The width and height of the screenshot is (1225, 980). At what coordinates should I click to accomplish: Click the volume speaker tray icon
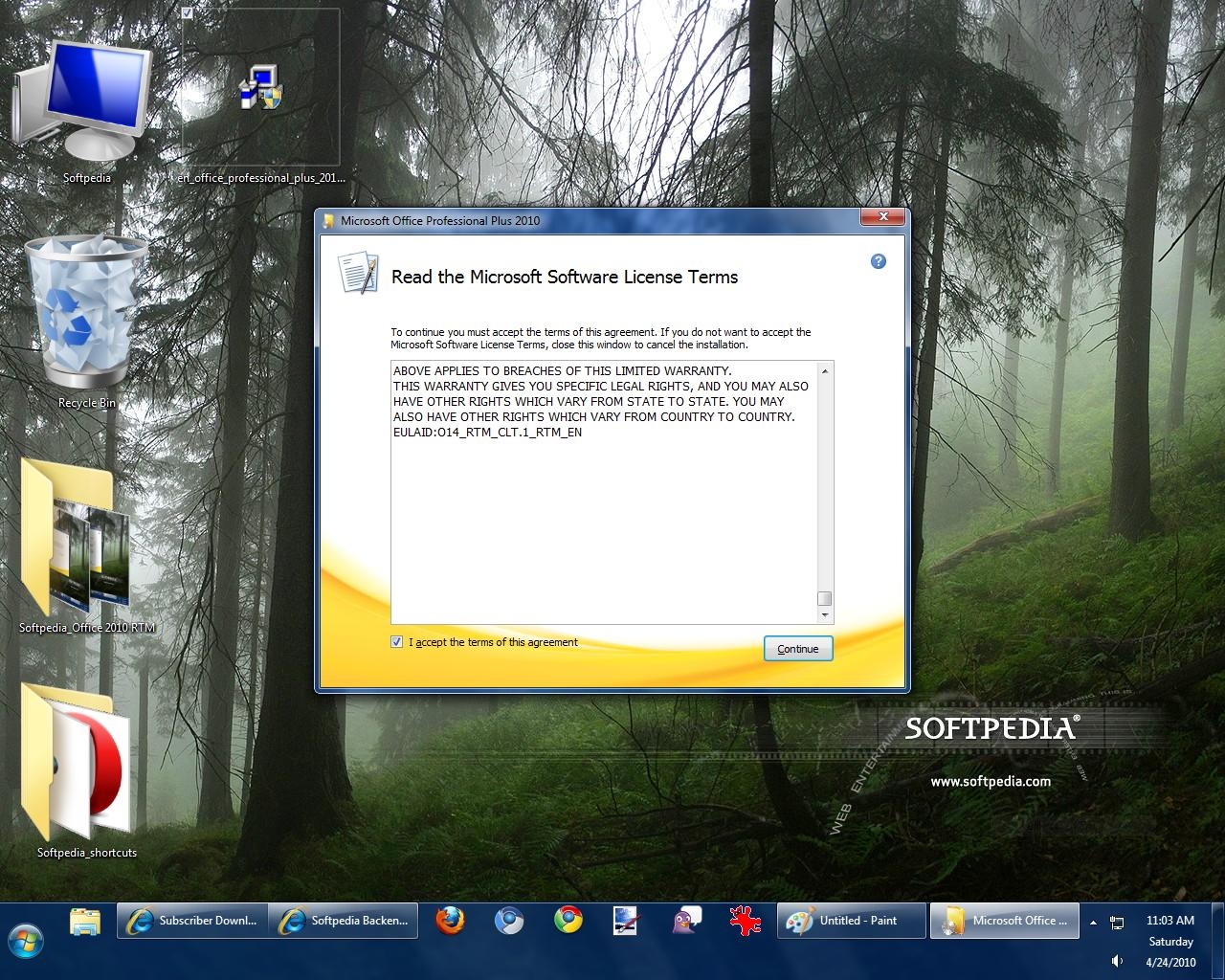pyautogui.click(x=1117, y=961)
